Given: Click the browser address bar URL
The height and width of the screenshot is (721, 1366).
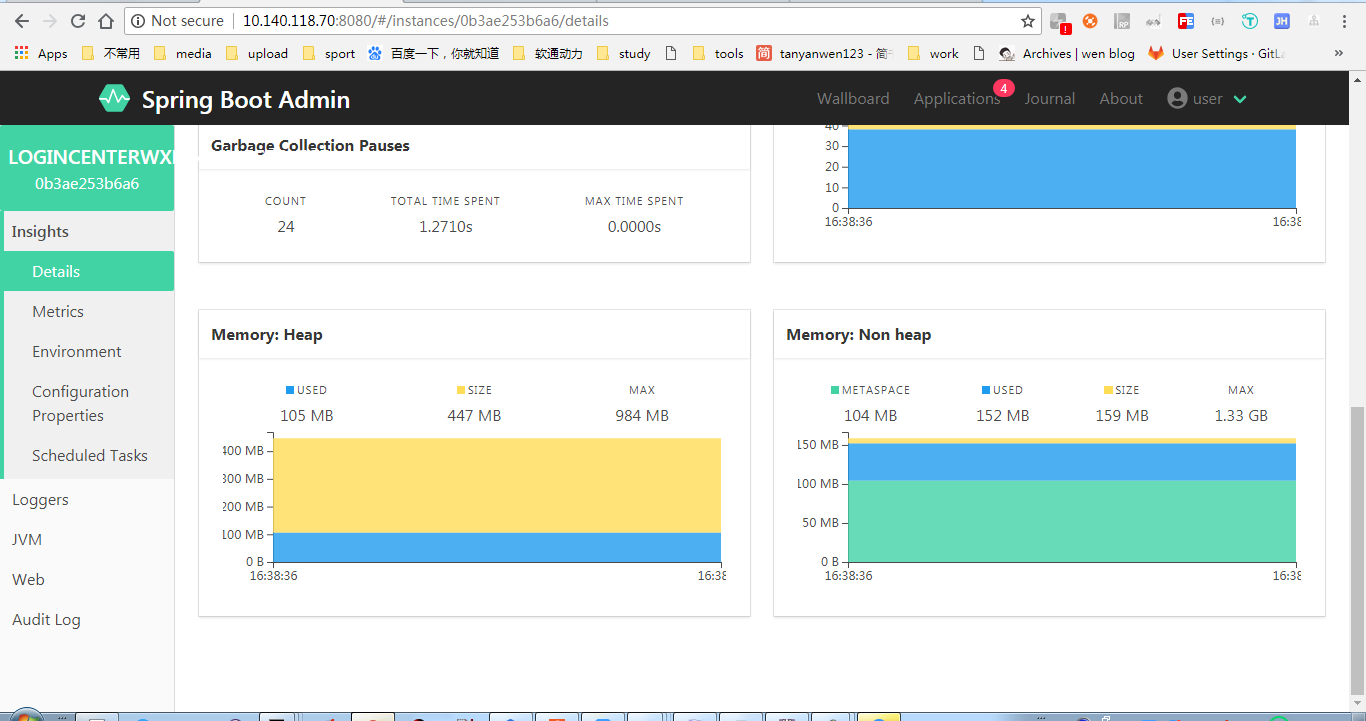Looking at the screenshot, I should point(425,21).
